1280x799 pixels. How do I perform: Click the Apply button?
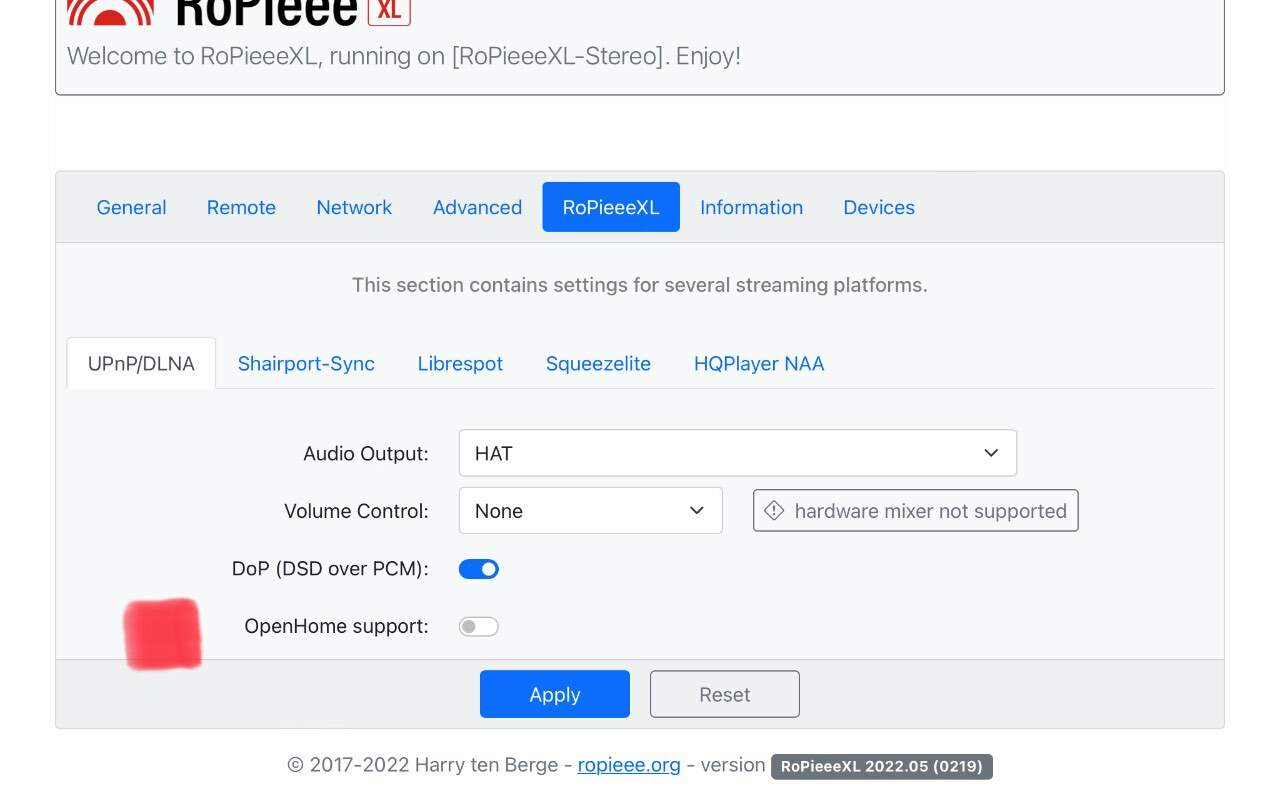point(555,694)
